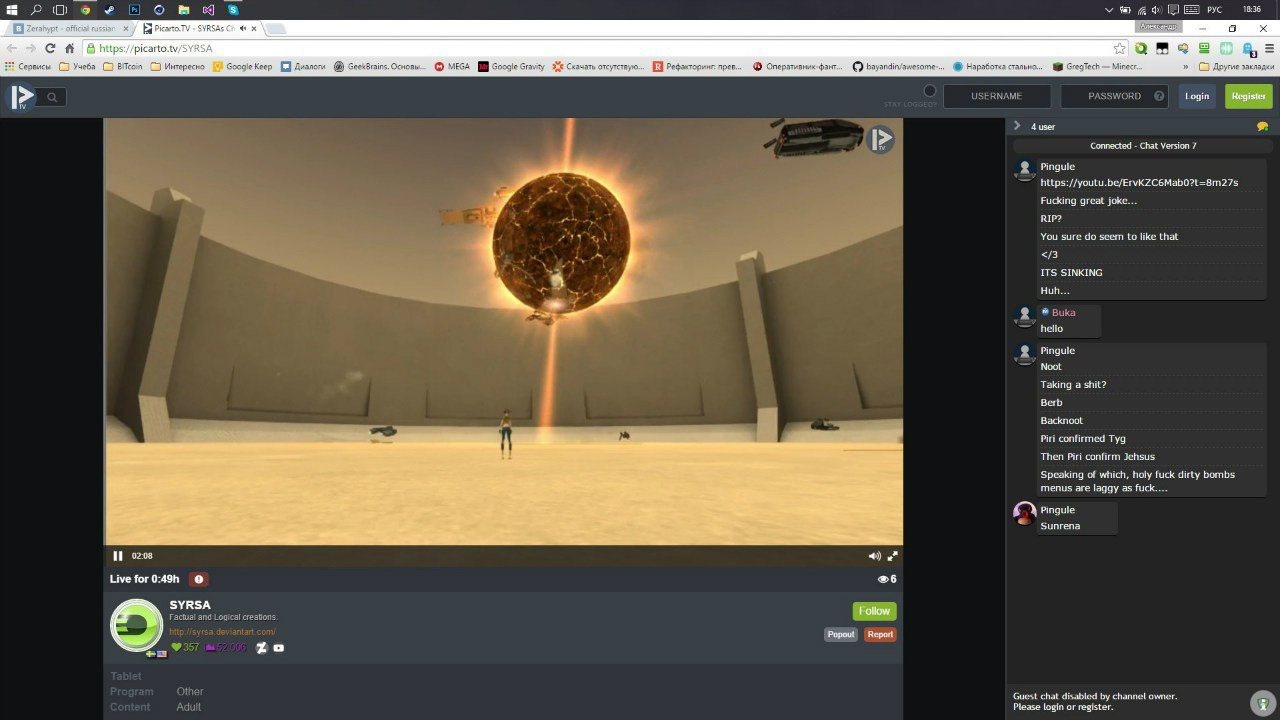Switch to the Zerahypt browser tab
1280x720 pixels.
[x=70, y=28]
